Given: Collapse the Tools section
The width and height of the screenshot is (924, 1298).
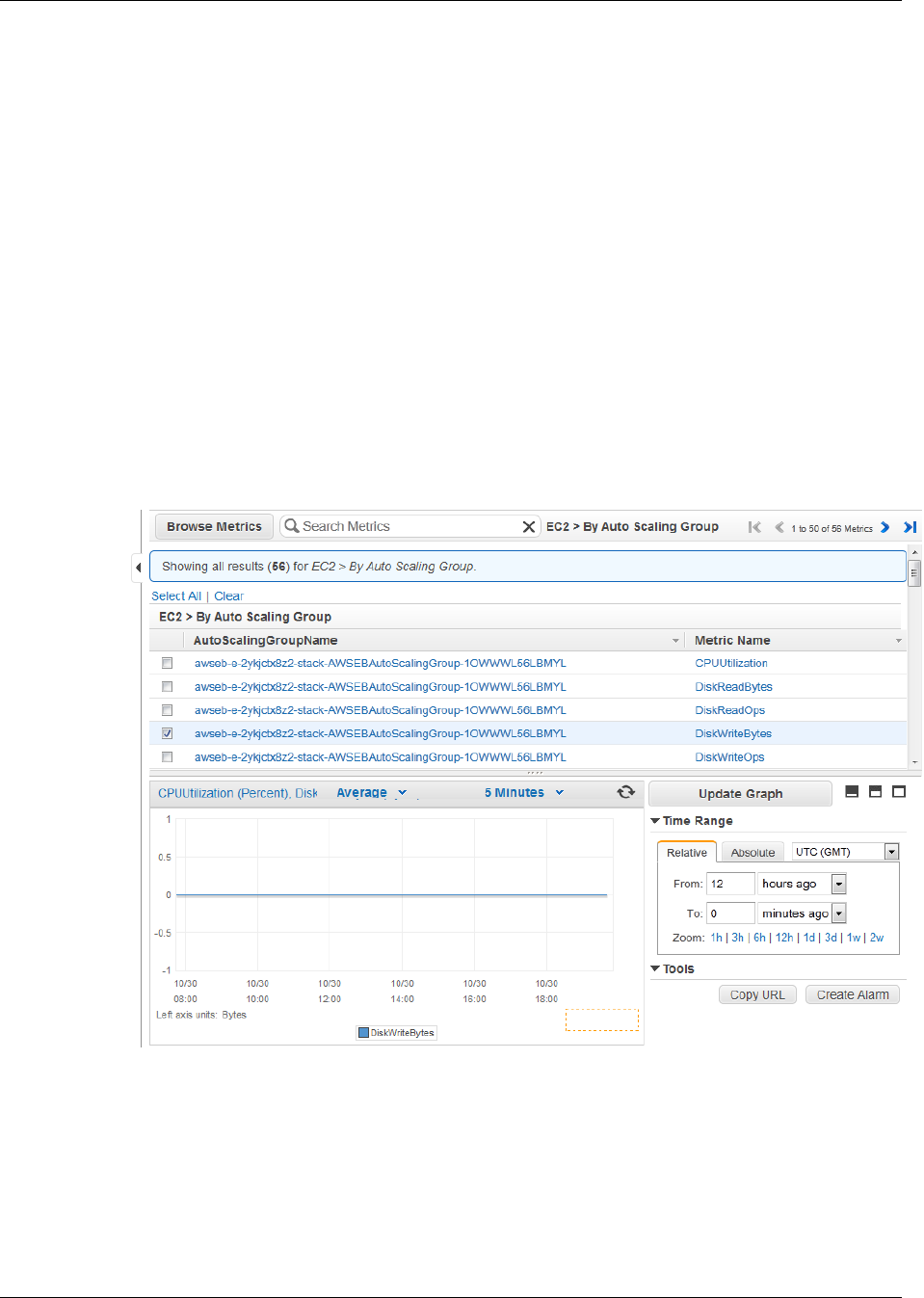Looking at the screenshot, I should [655, 968].
